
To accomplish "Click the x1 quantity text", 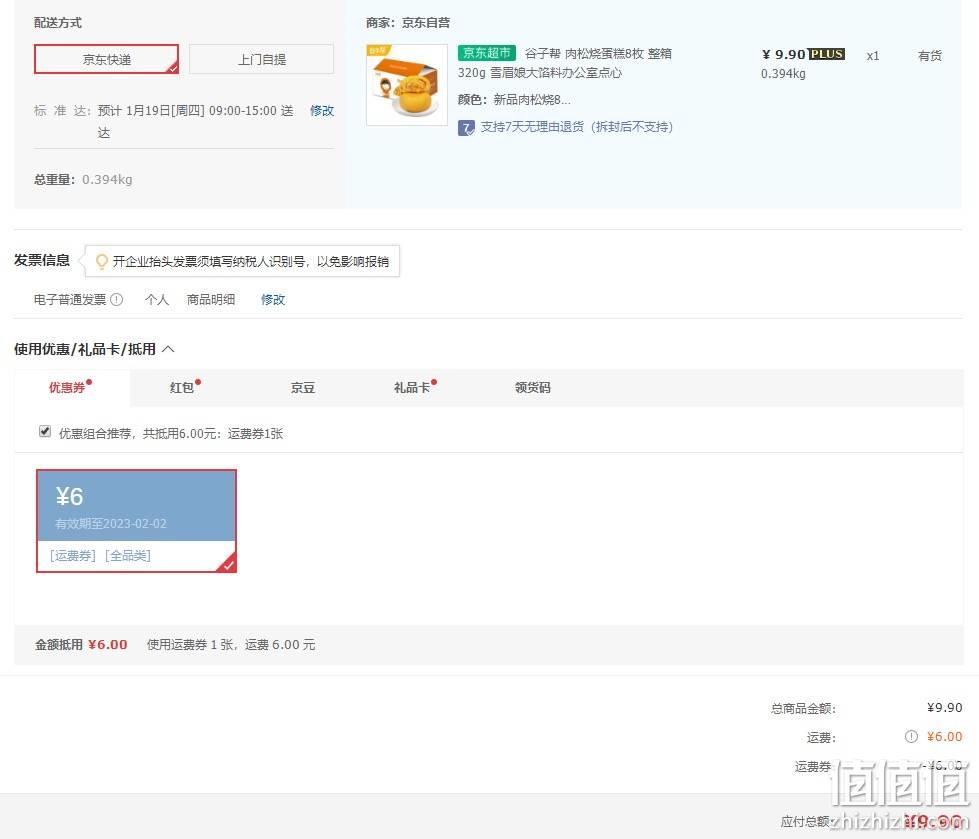I will (873, 56).
